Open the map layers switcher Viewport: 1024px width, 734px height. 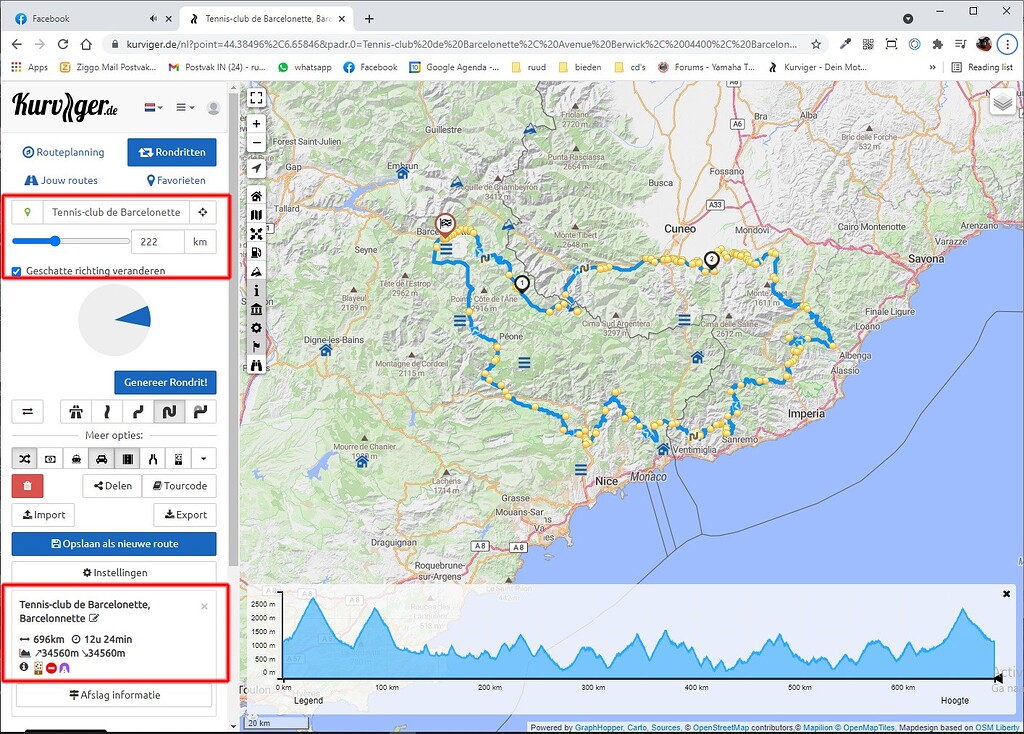(1002, 102)
